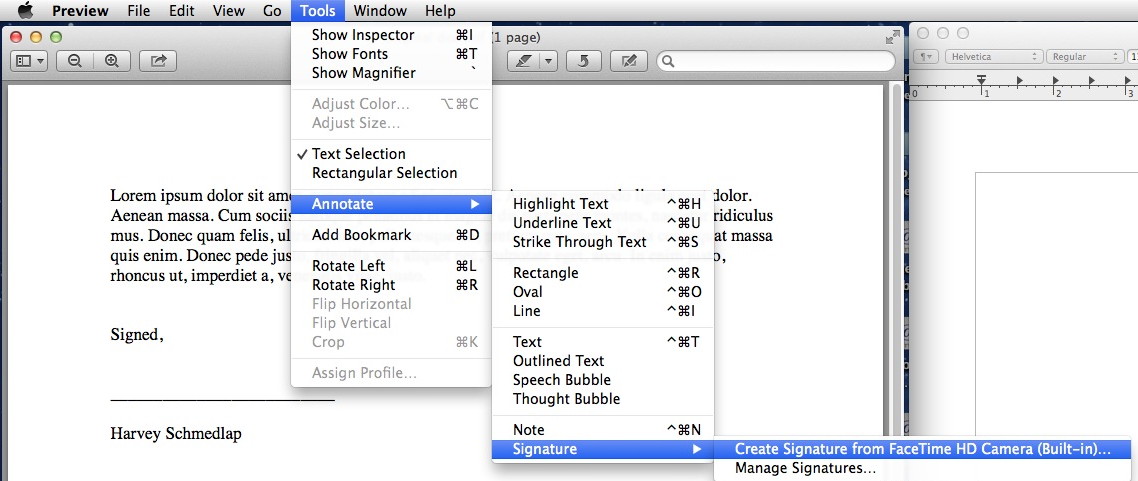The image size is (1138, 481).
Task: Click 'Harvey Schmedlap' name in the document
Action: pyautogui.click(x=176, y=434)
